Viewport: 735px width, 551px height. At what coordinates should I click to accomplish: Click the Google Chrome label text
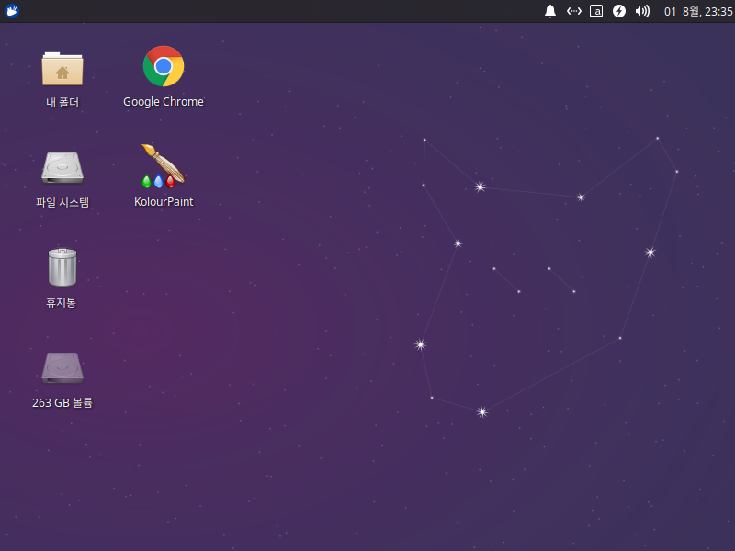163,102
